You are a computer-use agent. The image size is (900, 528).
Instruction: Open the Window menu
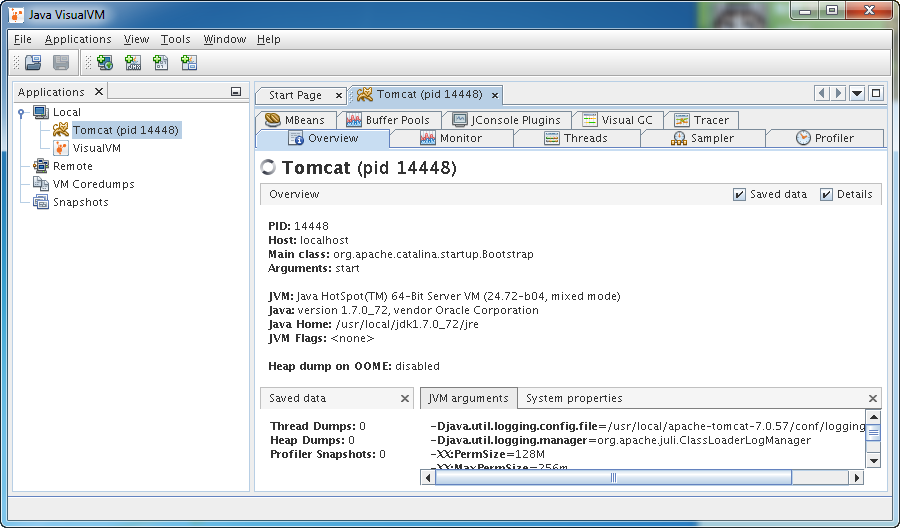(x=224, y=39)
